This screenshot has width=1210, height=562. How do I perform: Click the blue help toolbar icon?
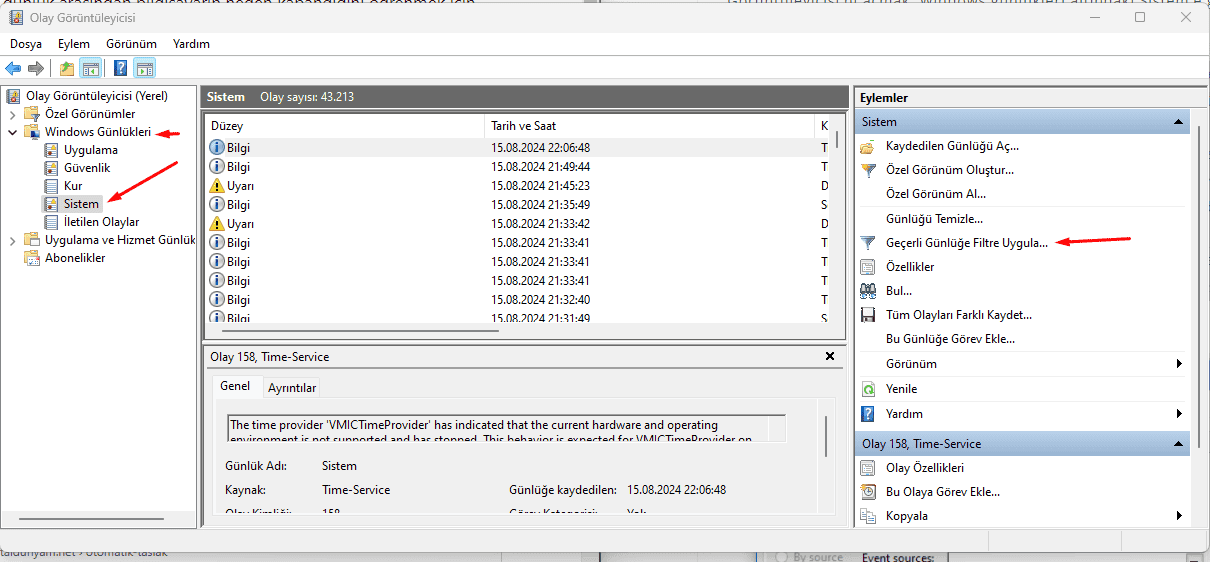[120, 69]
